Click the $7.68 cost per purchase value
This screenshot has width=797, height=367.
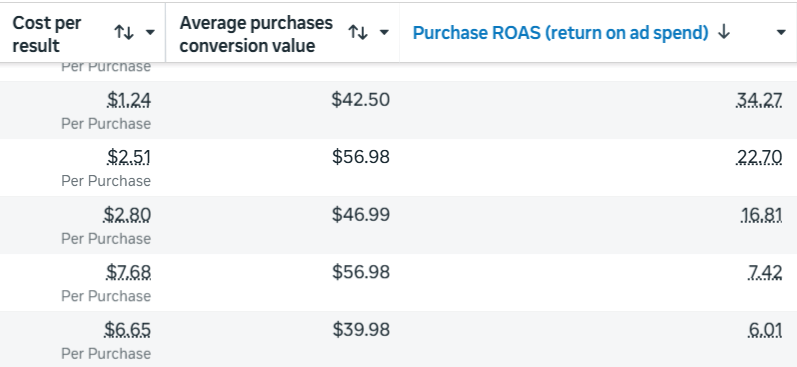(128, 272)
